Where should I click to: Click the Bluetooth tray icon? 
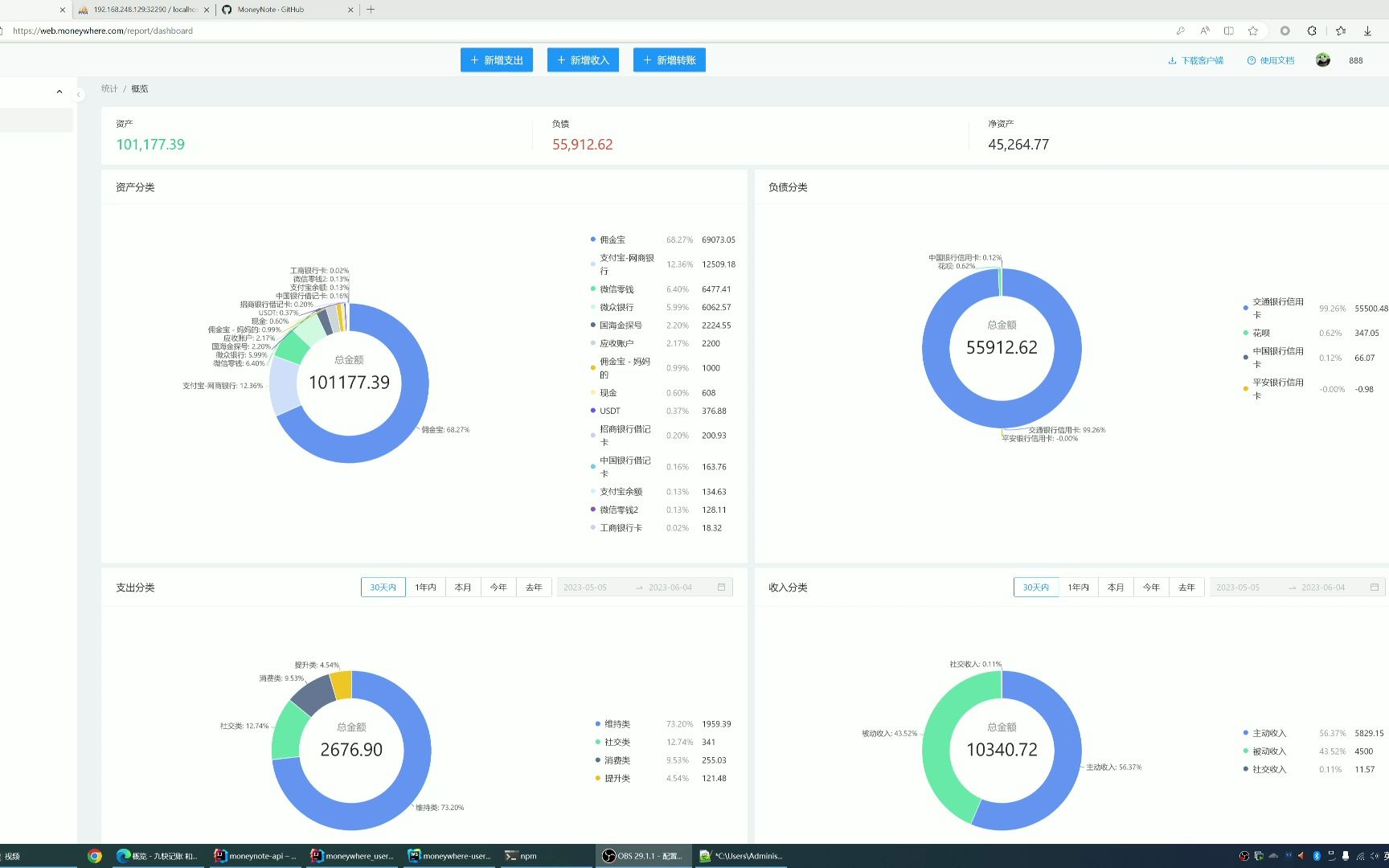tap(1317, 856)
